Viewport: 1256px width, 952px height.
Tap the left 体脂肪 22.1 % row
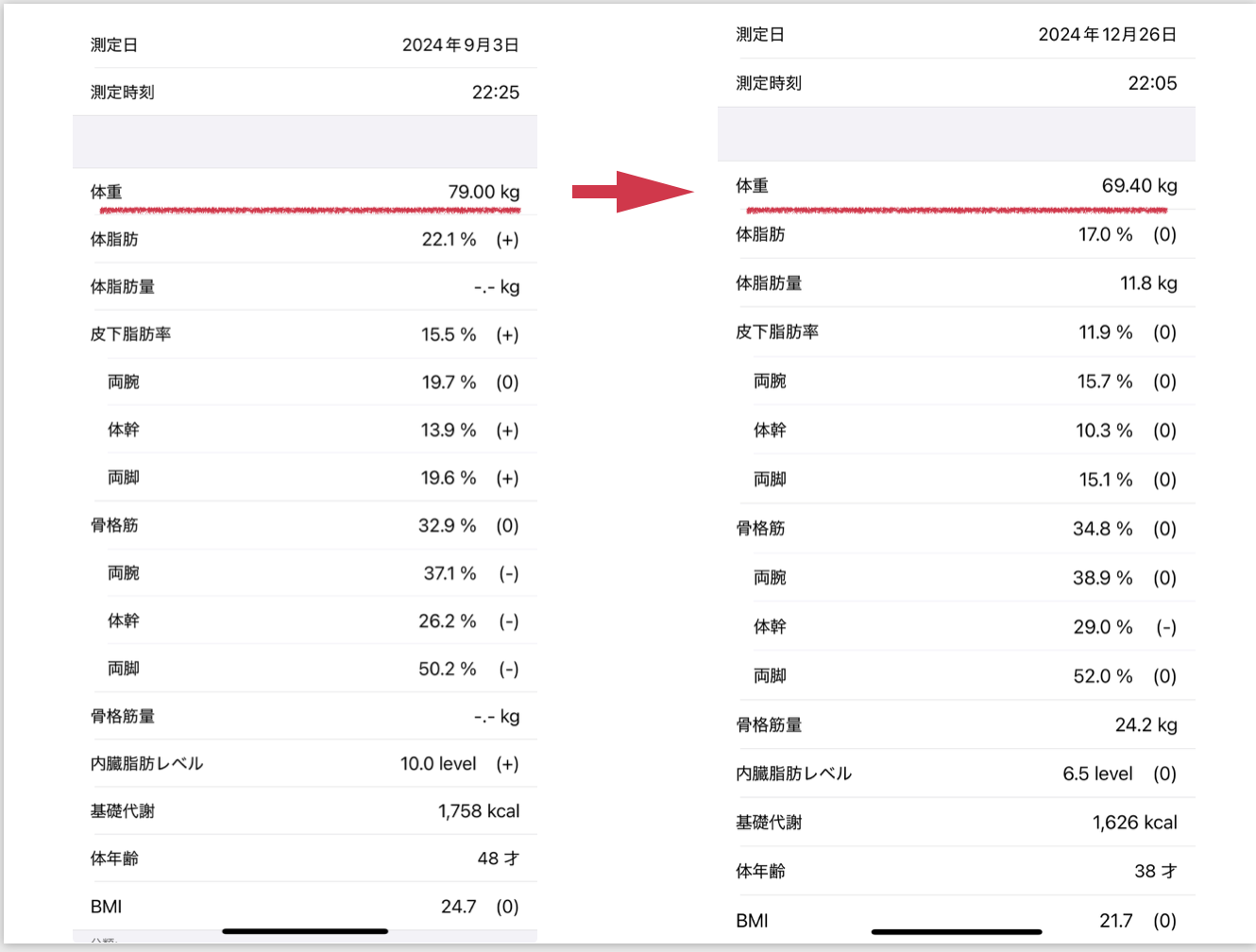305,239
